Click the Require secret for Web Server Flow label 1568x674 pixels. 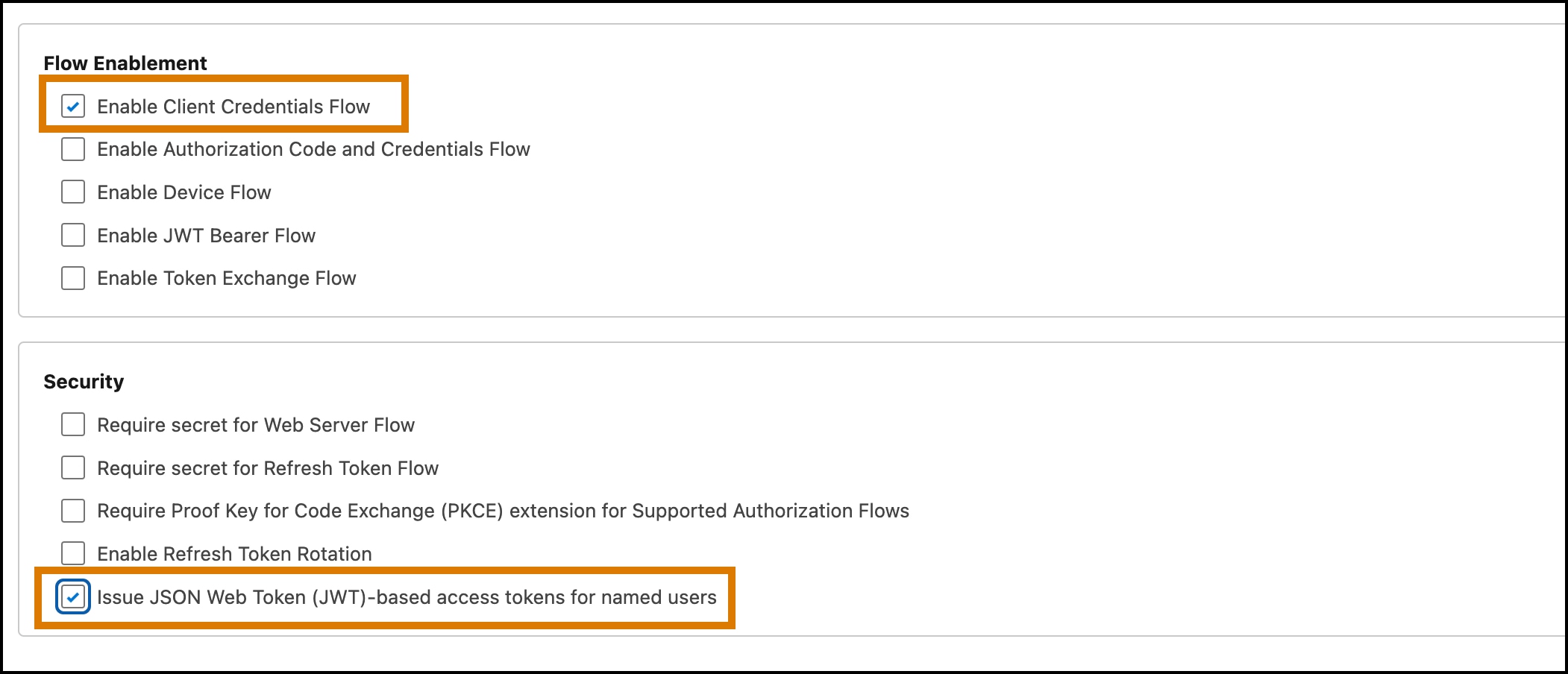[256, 424]
